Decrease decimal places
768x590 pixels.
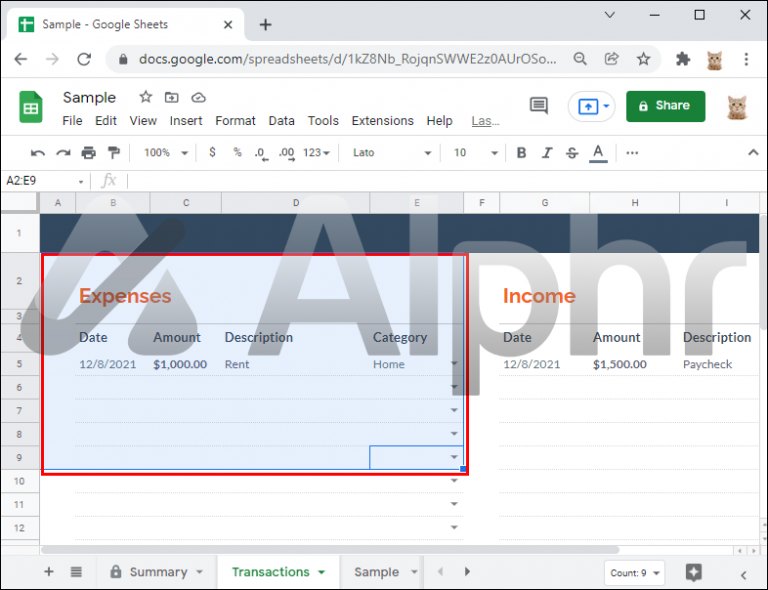click(x=262, y=154)
